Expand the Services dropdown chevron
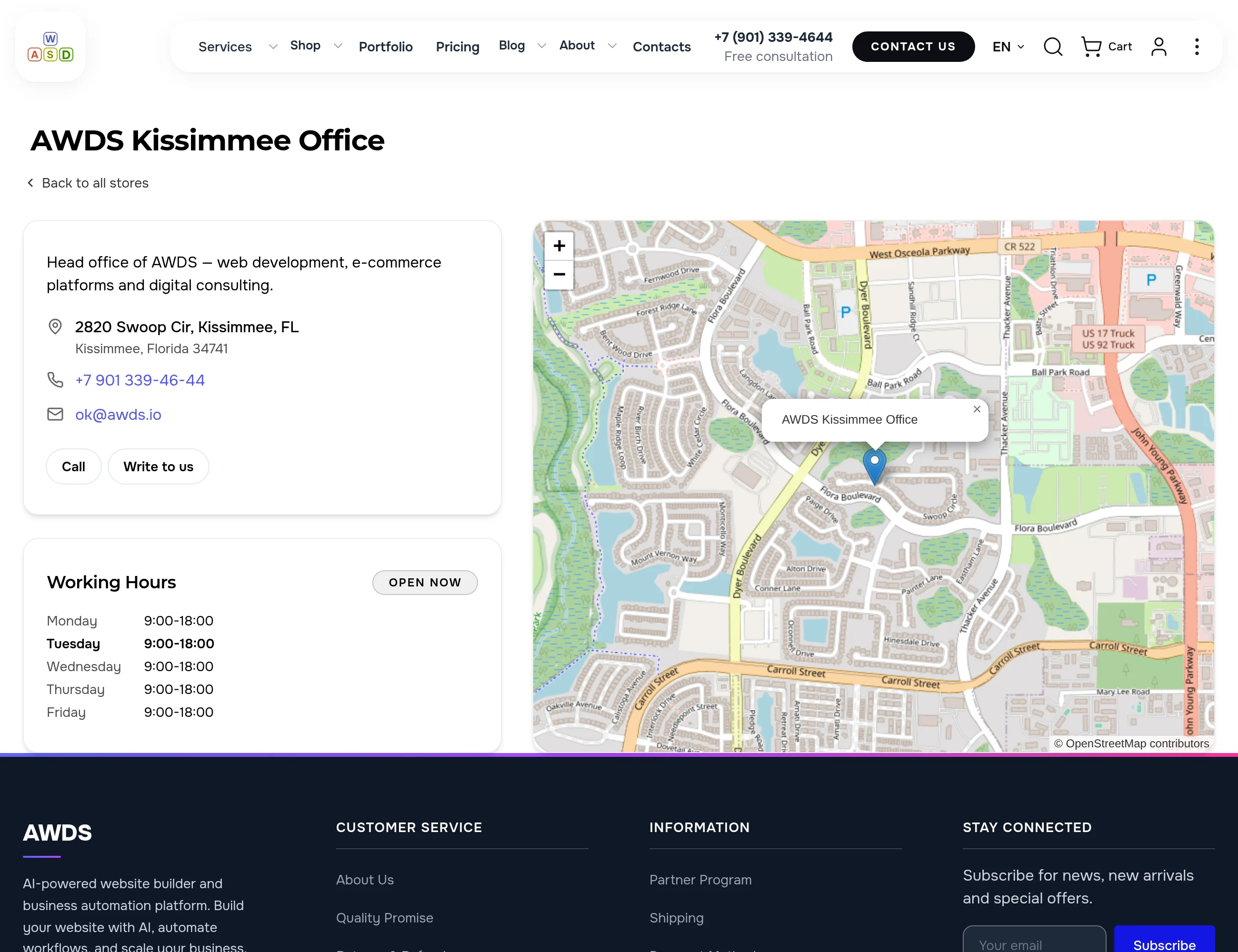Screen dimensions: 1238x952 pos(273,47)
